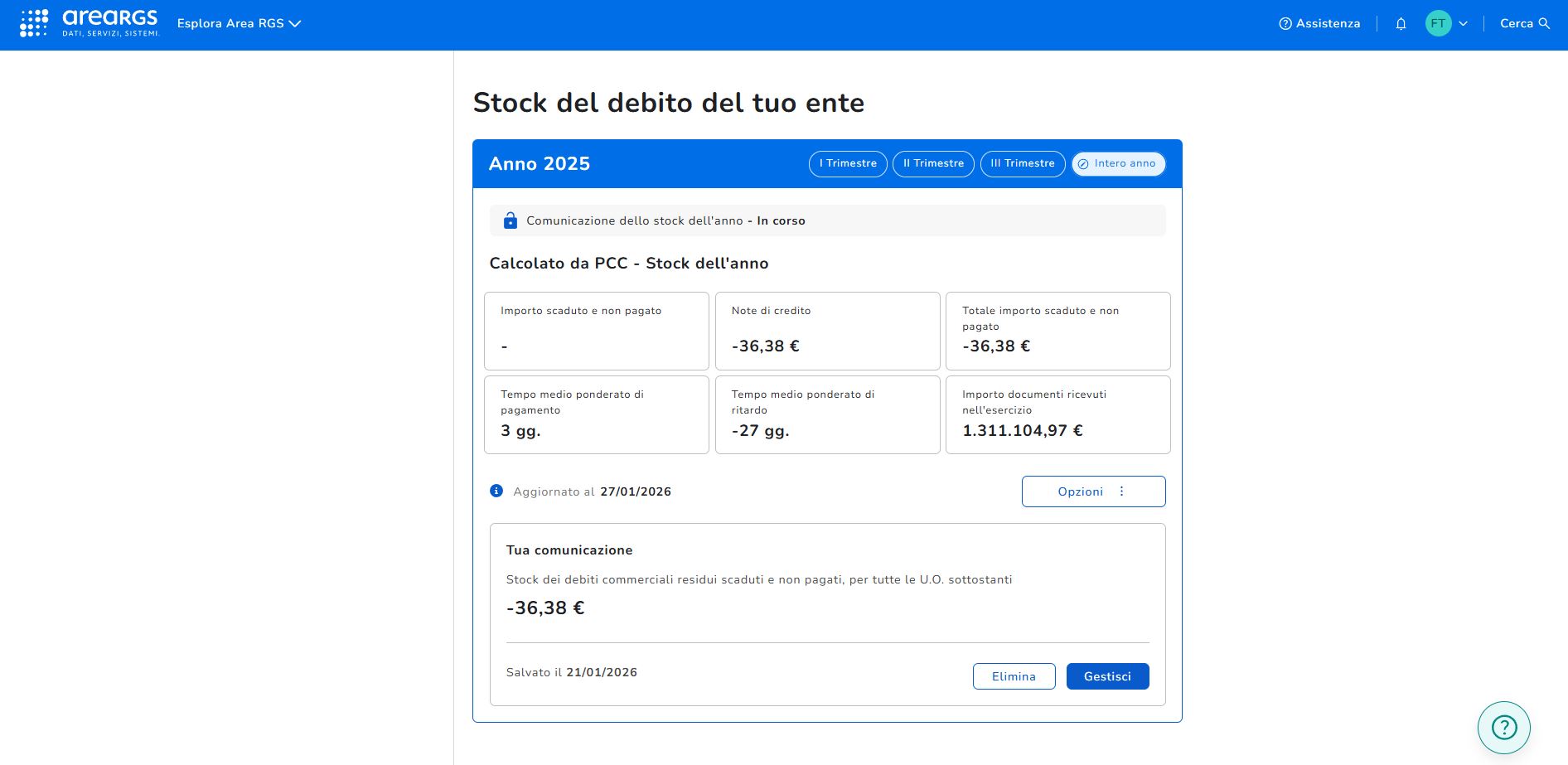The height and width of the screenshot is (765, 1568).
Task: Select the III Trimestre period
Action: pos(1022,164)
